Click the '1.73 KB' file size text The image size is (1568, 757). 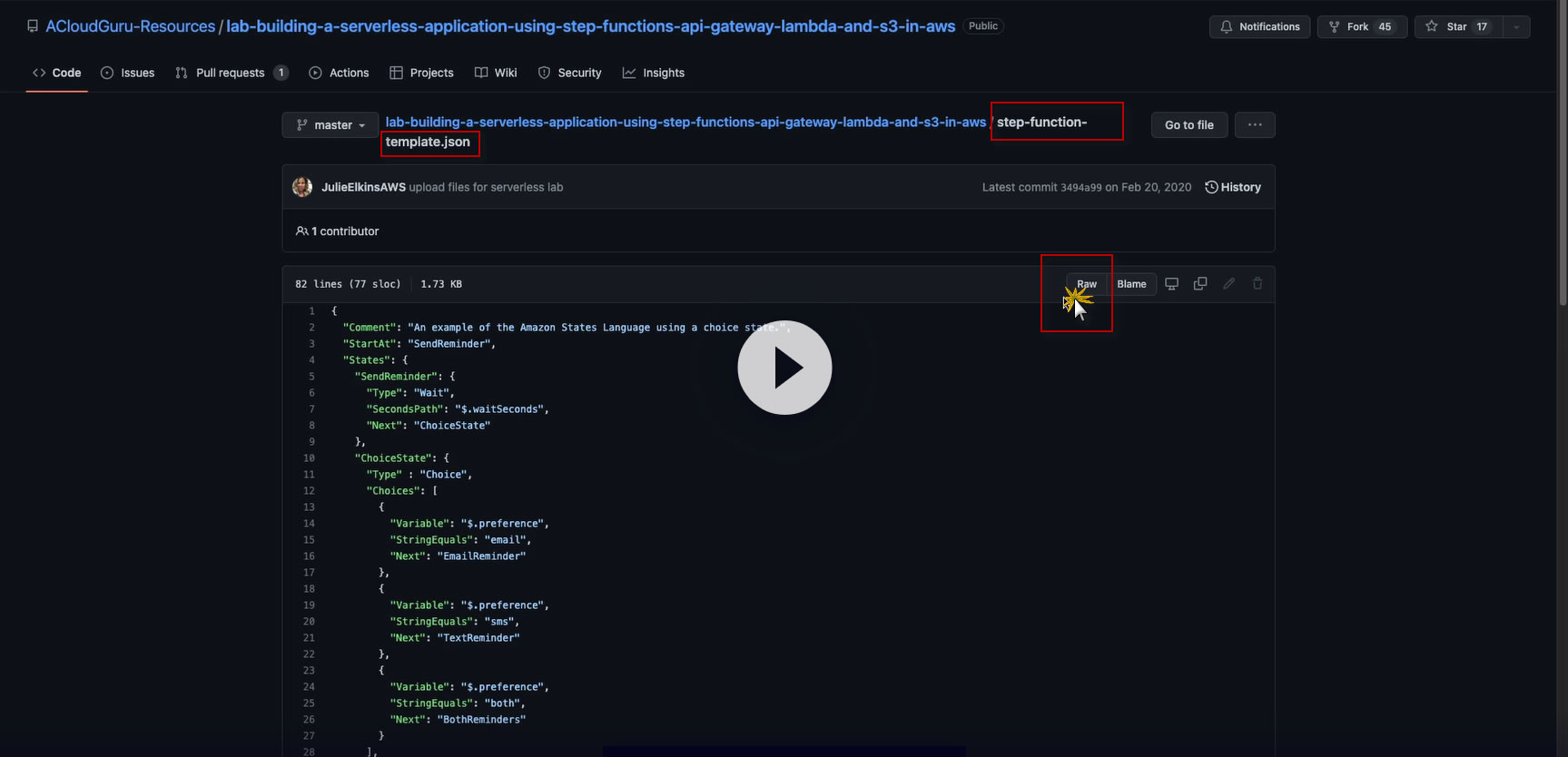pos(441,284)
